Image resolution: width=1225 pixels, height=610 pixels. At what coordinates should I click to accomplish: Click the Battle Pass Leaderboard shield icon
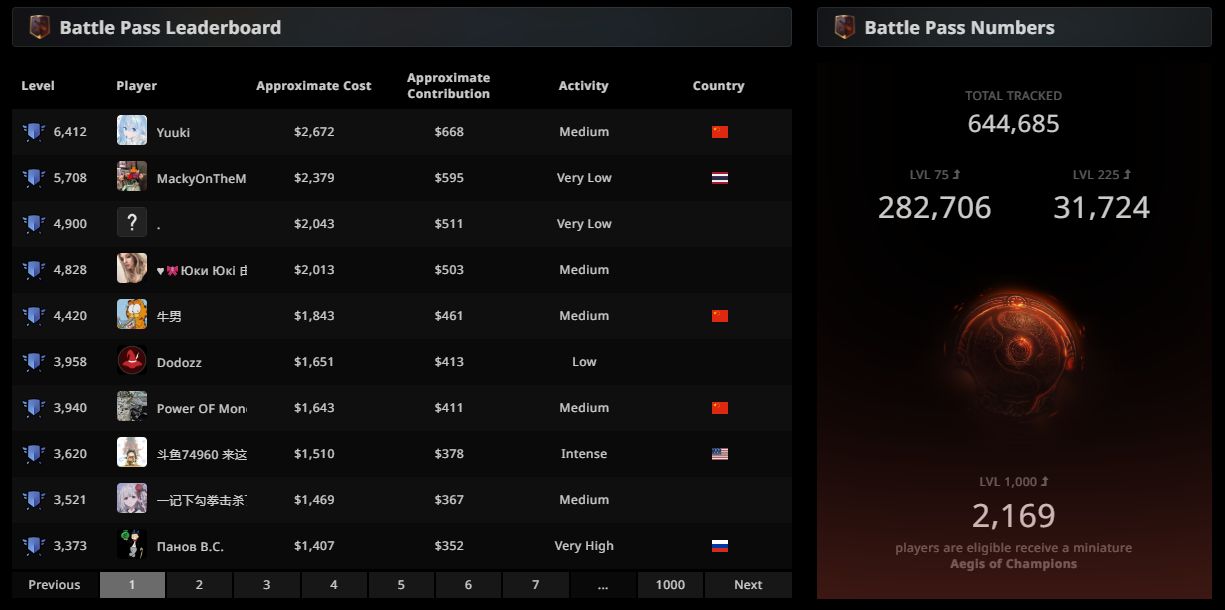(x=39, y=27)
